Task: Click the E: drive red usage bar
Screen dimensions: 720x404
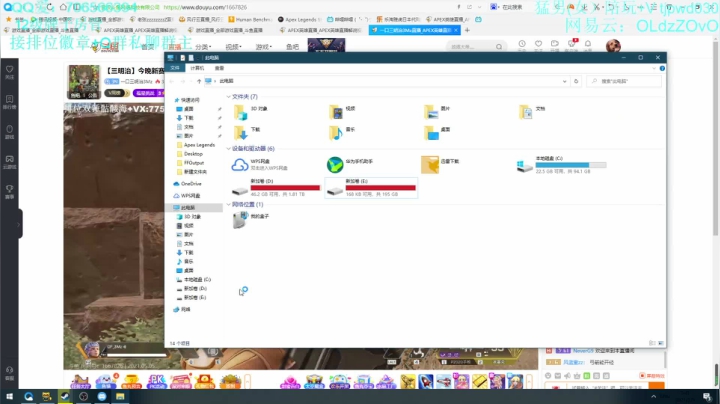Action: point(380,188)
